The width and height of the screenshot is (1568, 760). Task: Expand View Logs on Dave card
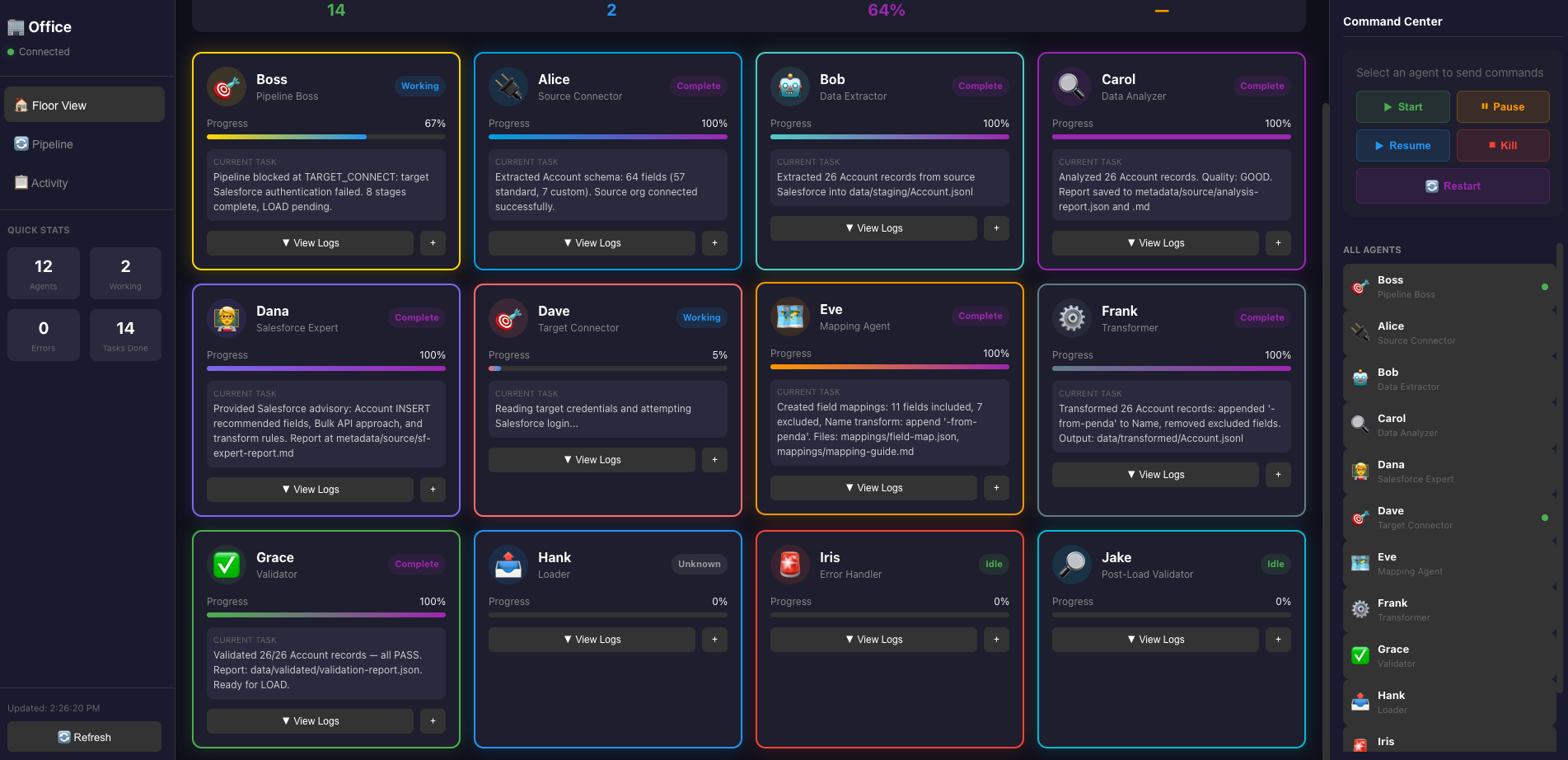click(x=592, y=460)
